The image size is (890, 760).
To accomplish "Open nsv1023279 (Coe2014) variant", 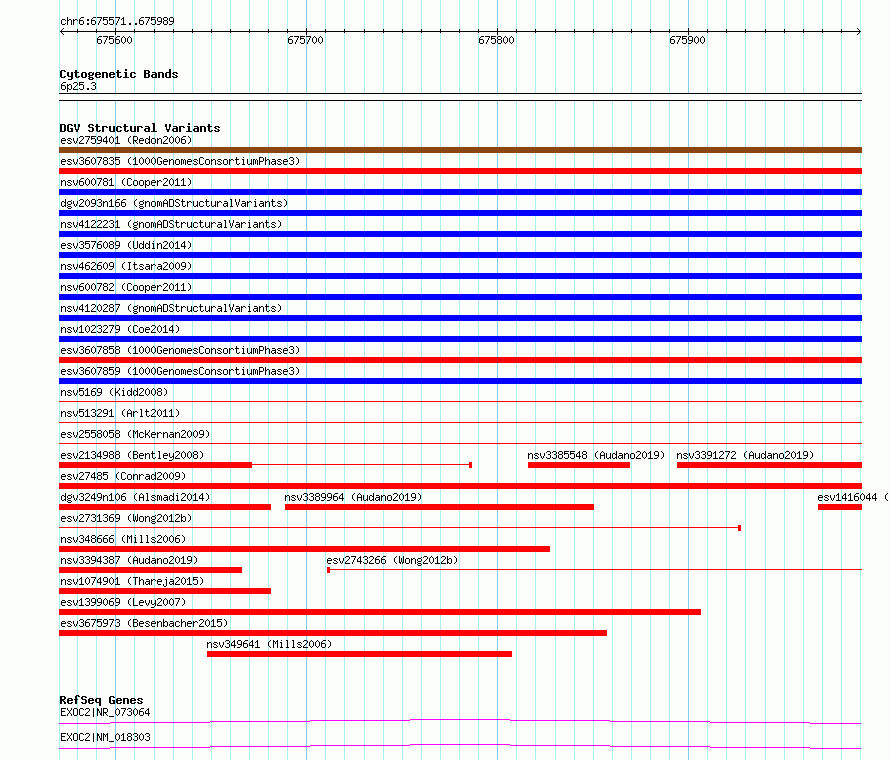I will click(120, 329).
